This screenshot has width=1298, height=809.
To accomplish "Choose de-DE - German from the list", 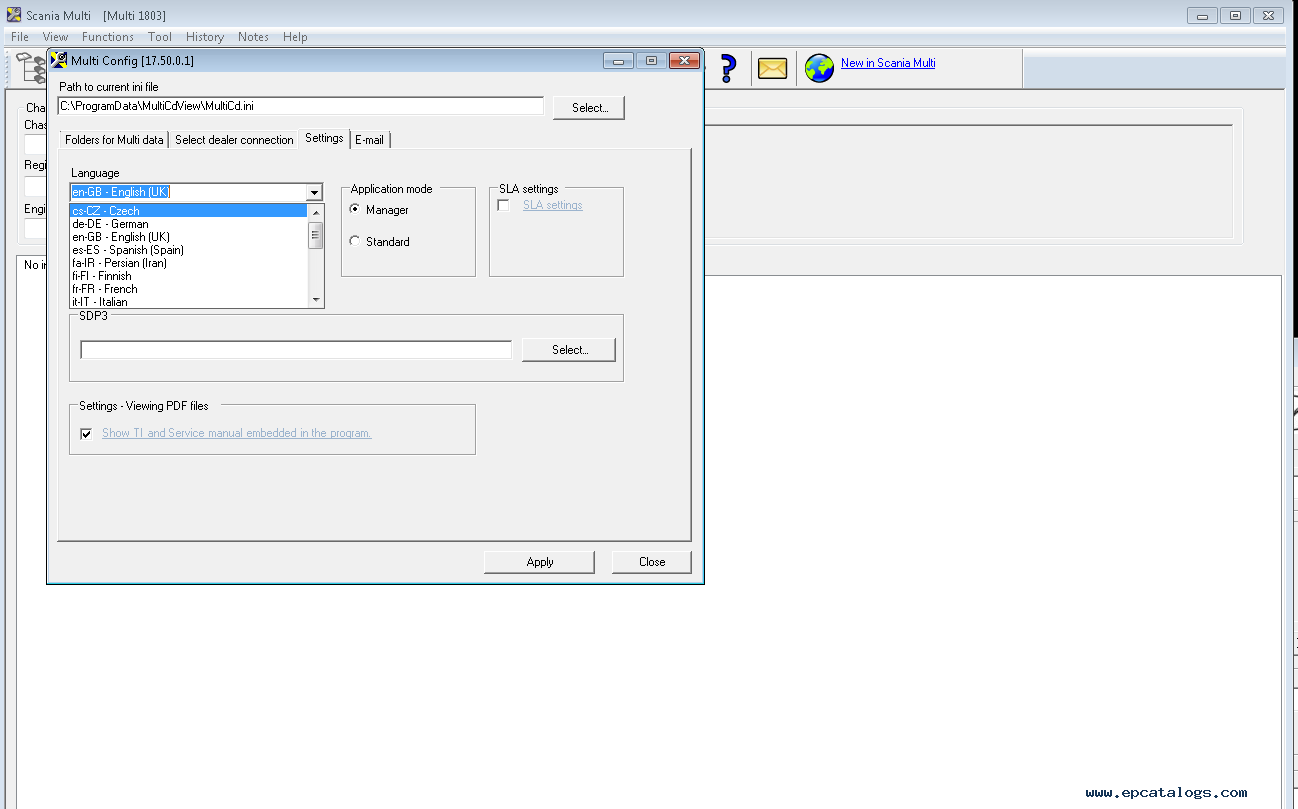I will pos(188,224).
